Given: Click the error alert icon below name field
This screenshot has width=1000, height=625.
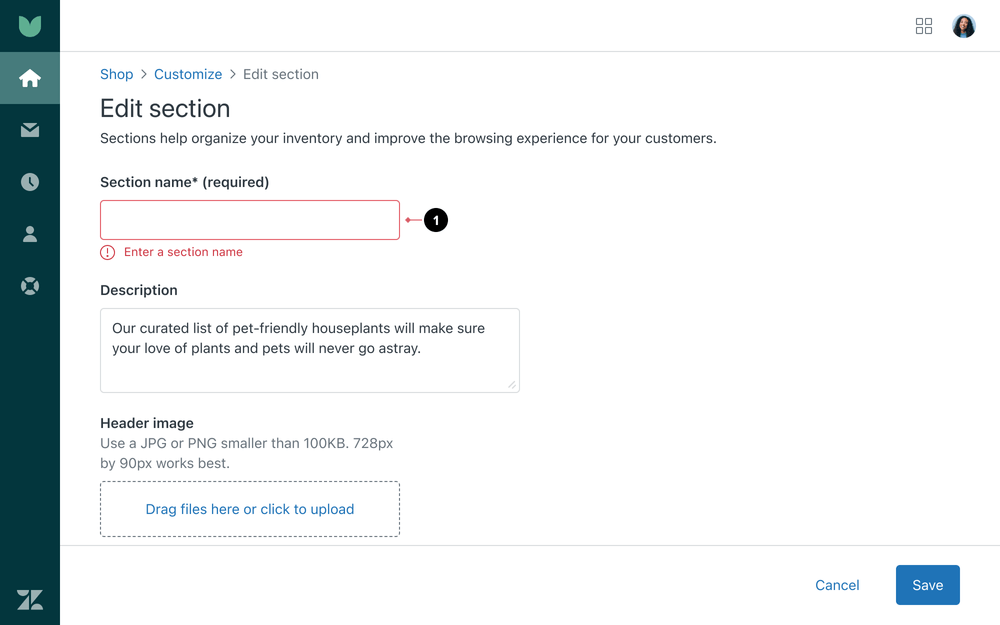Looking at the screenshot, I should click(x=107, y=252).
